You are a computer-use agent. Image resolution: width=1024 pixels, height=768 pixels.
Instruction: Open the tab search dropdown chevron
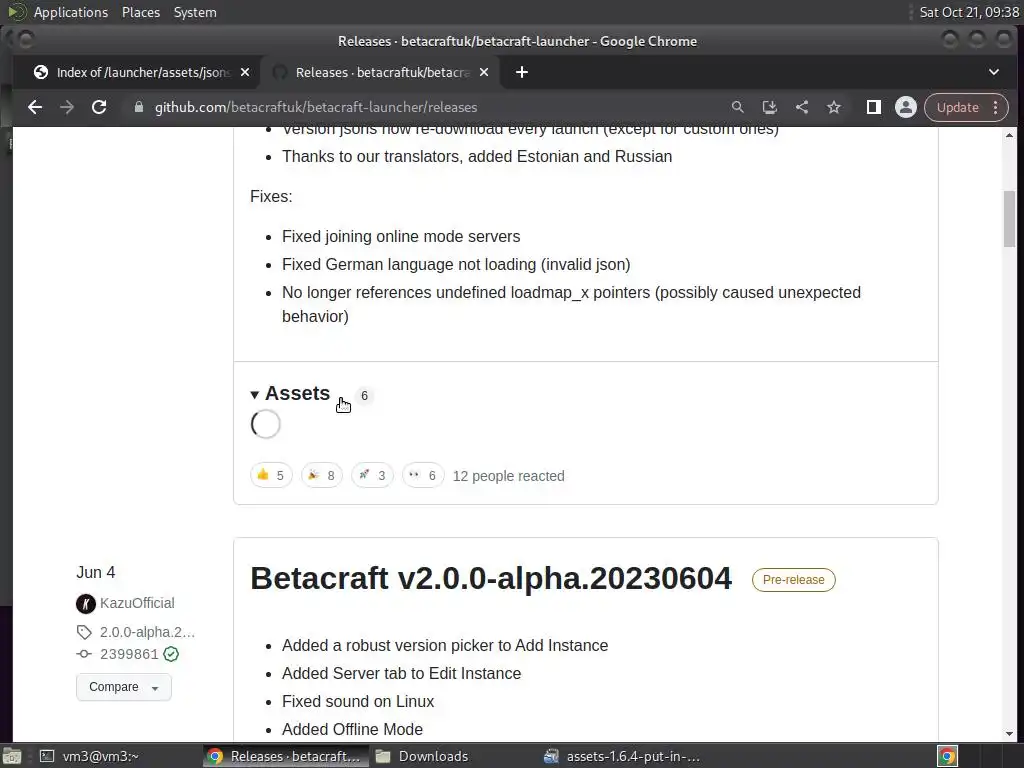(x=993, y=72)
